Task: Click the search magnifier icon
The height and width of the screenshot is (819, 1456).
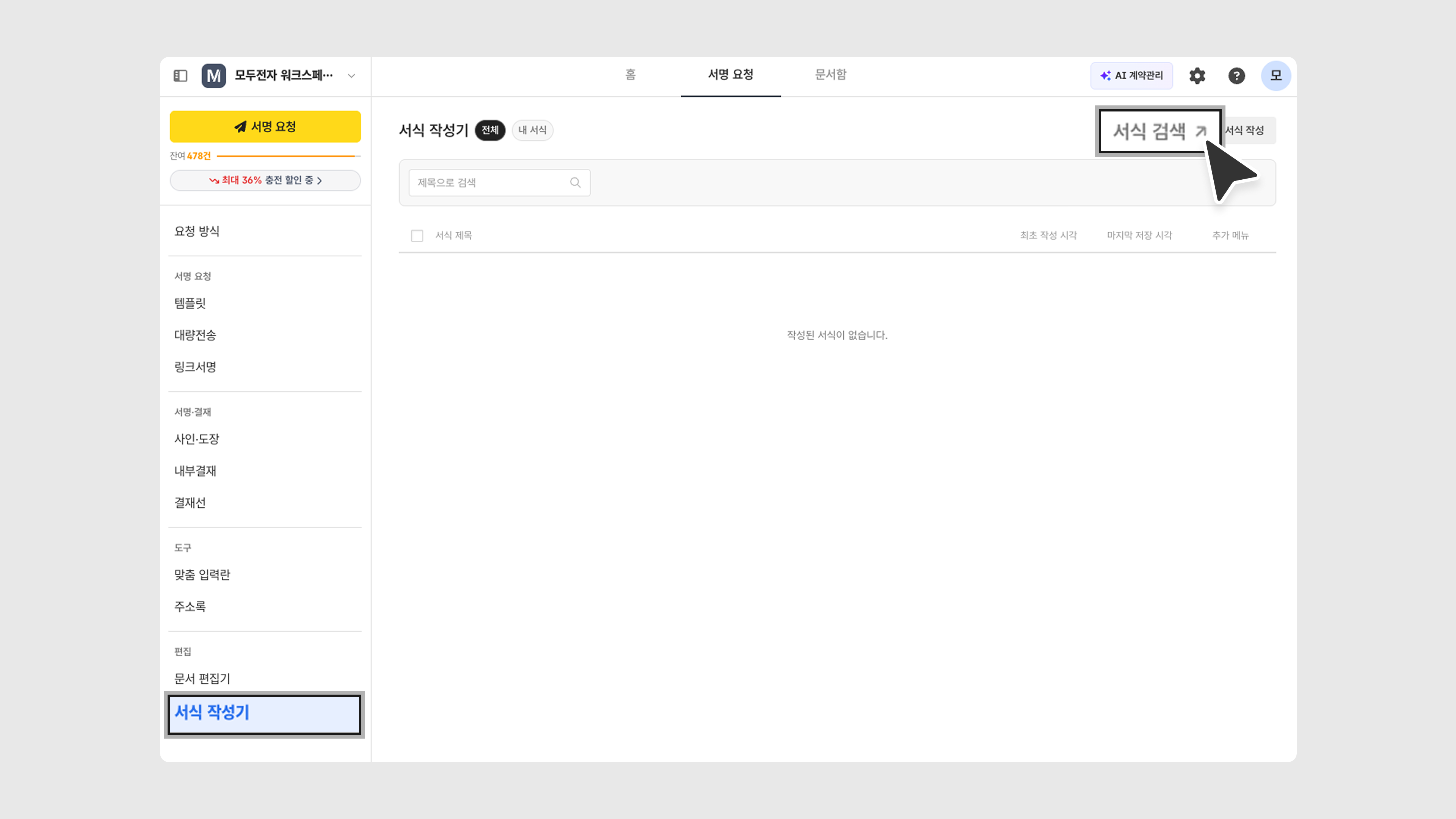Action: (x=575, y=182)
